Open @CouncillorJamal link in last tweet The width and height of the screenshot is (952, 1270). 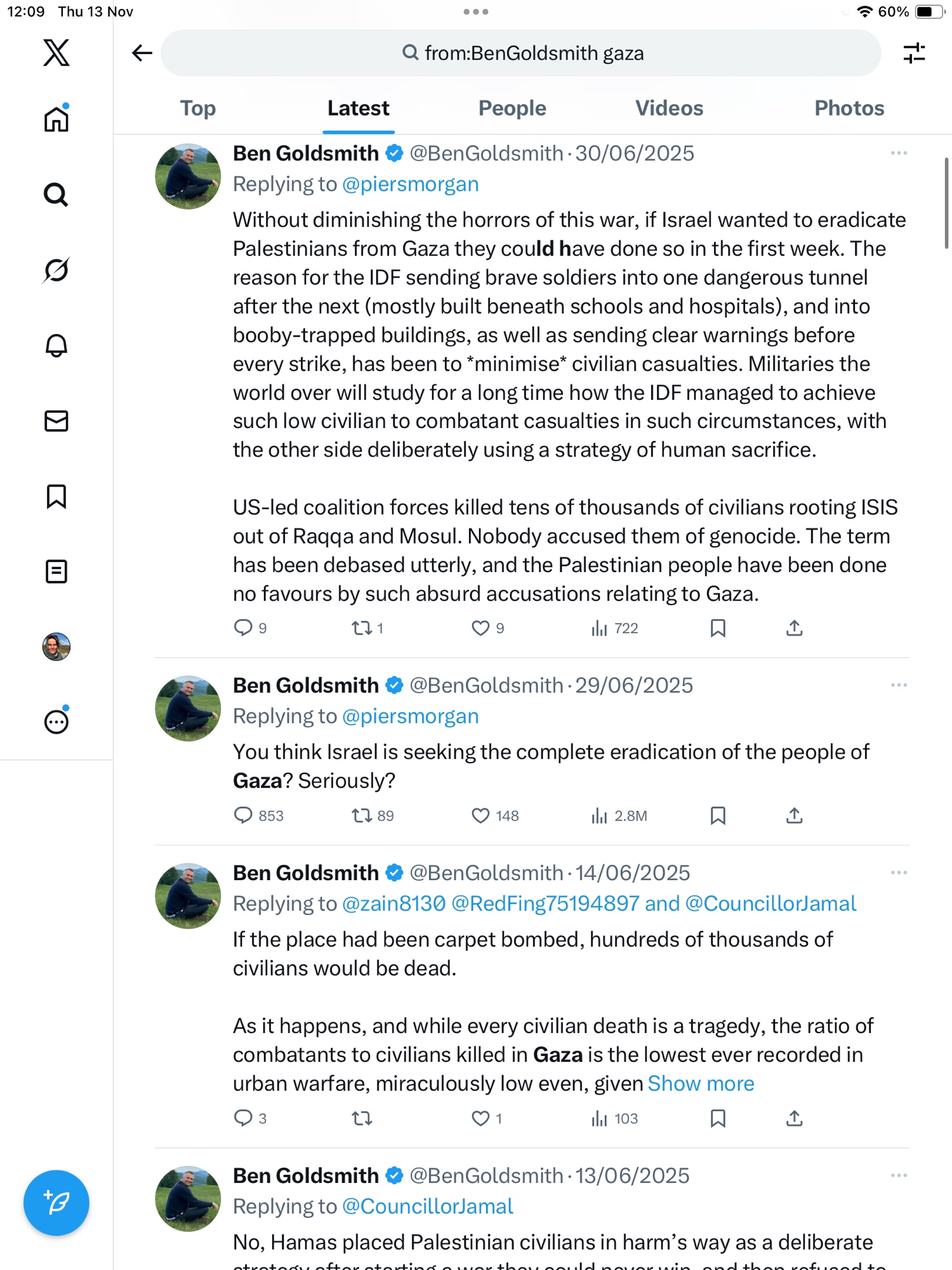click(x=427, y=1206)
